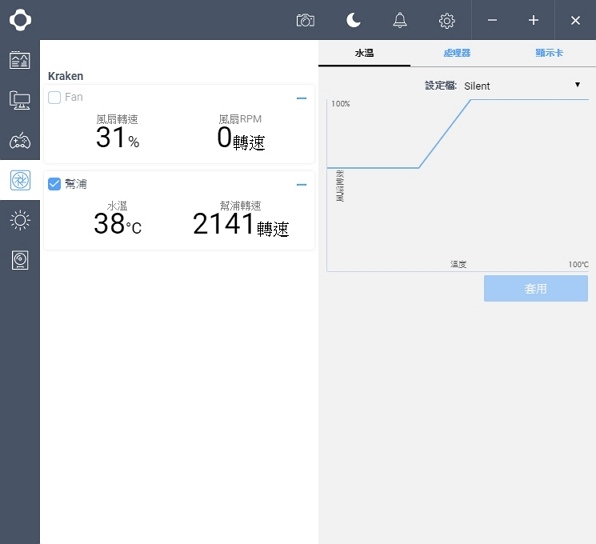Uncheck the 幫浦 pump checkbox
The height and width of the screenshot is (544, 596).
[54, 184]
